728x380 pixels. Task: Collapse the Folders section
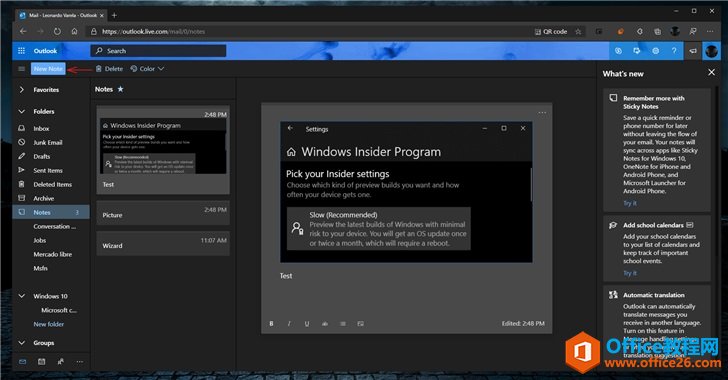22,111
